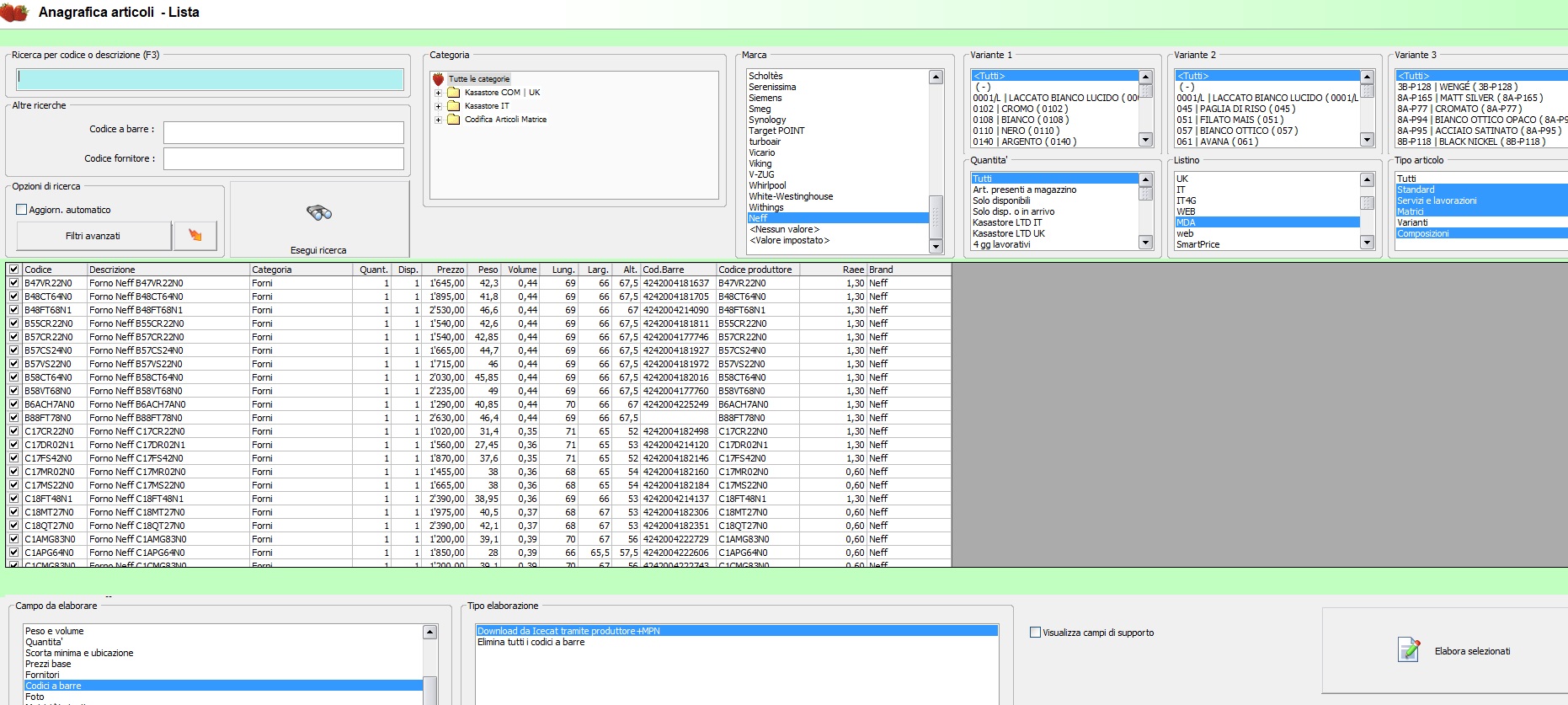The image size is (1568, 705).
Task: Select Neff in the Marca list
Action: (x=838, y=218)
